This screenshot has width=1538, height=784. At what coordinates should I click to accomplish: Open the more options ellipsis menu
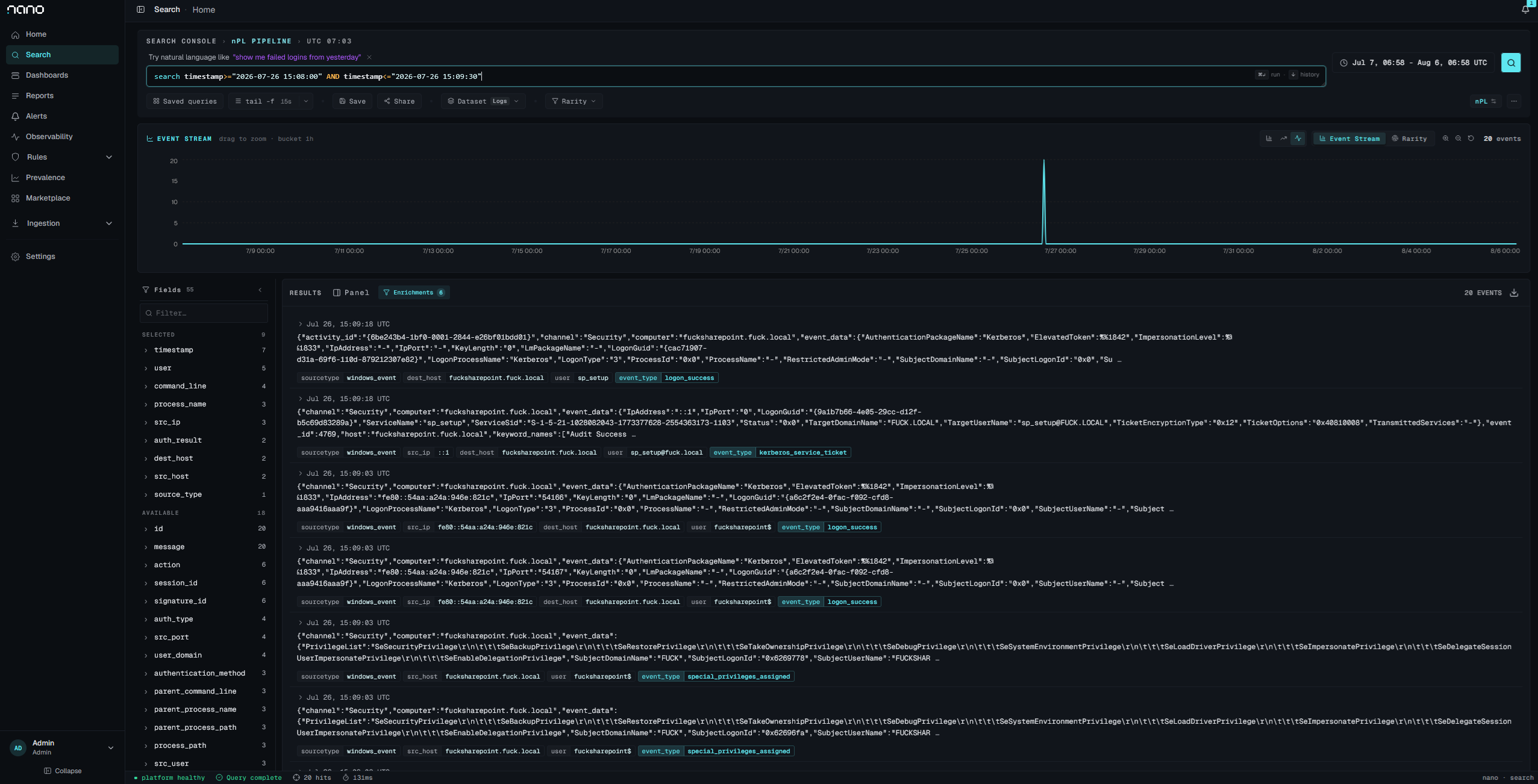[x=1514, y=101]
